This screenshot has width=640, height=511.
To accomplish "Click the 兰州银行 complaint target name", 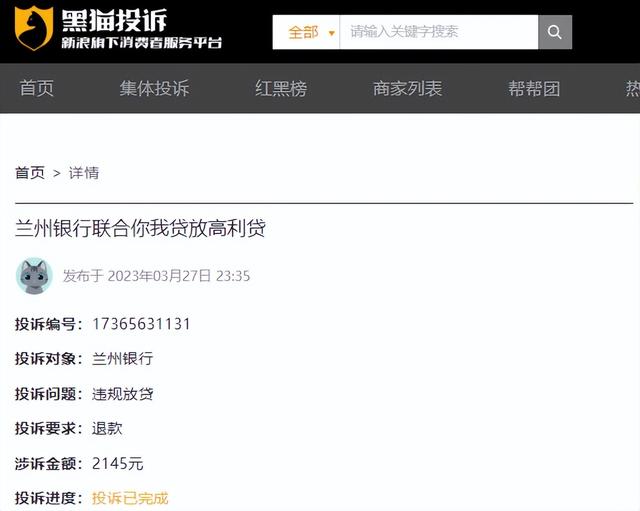I will coord(122,359).
